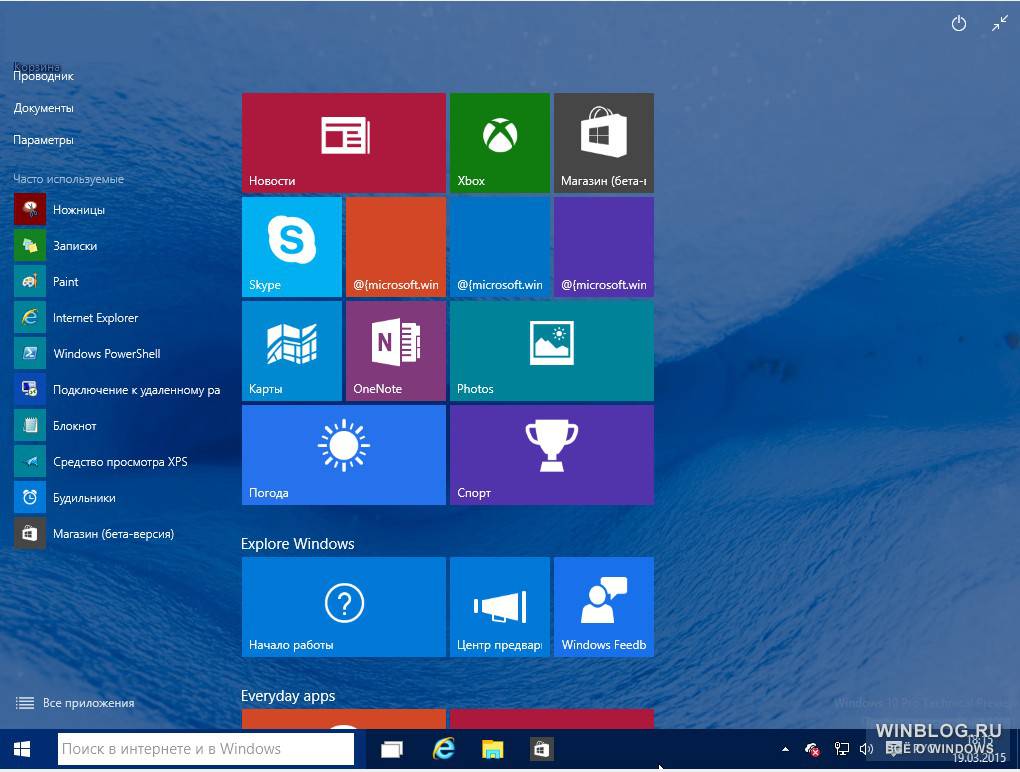Open the Photos tile
1020x772 pixels.
pos(552,351)
